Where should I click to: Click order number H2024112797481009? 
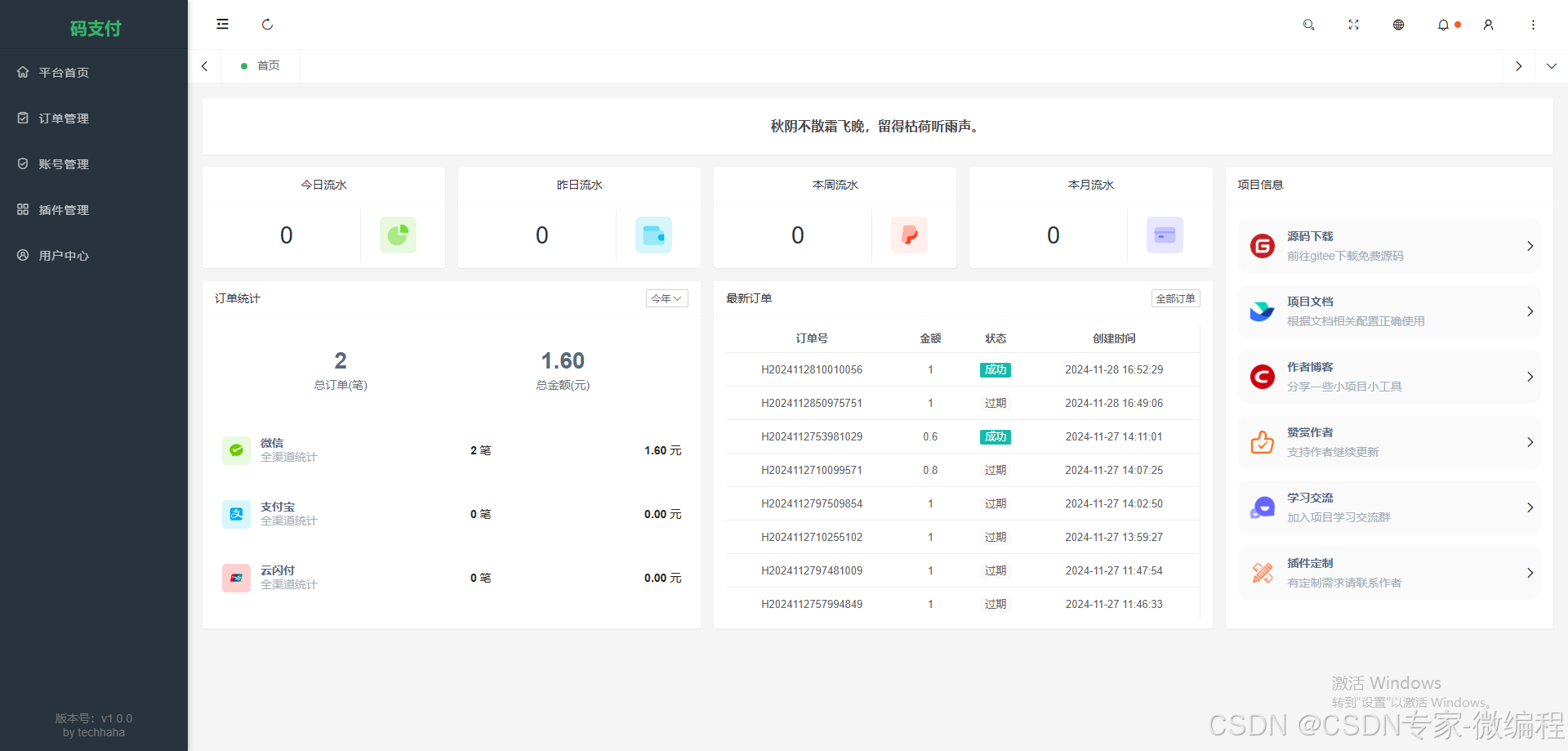812,570
